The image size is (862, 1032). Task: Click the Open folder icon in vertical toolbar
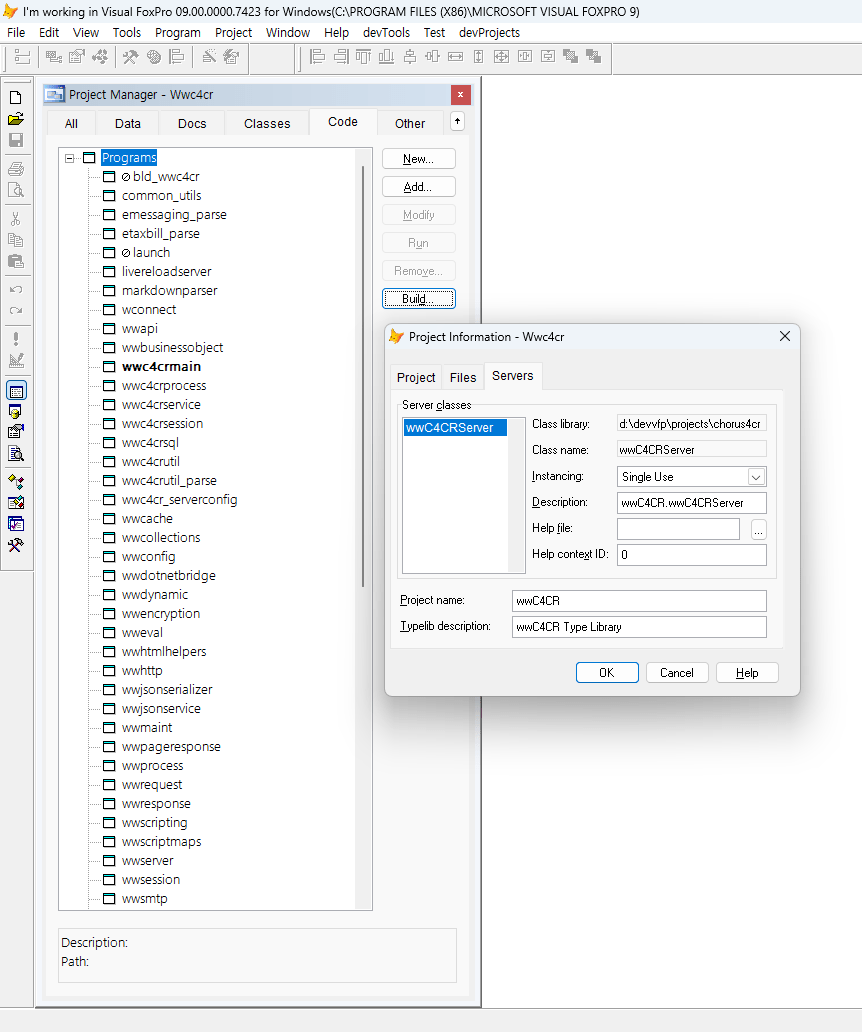pos(16,119)
